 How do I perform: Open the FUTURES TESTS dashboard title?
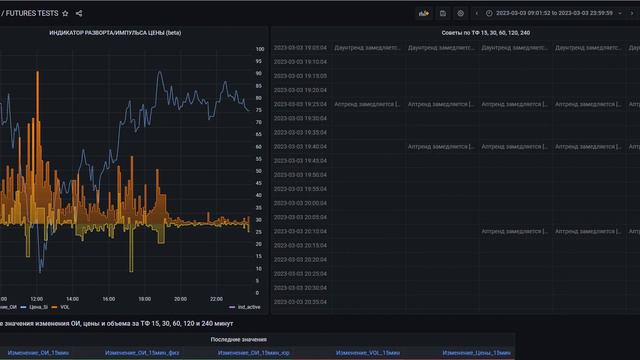click(32, 13)
